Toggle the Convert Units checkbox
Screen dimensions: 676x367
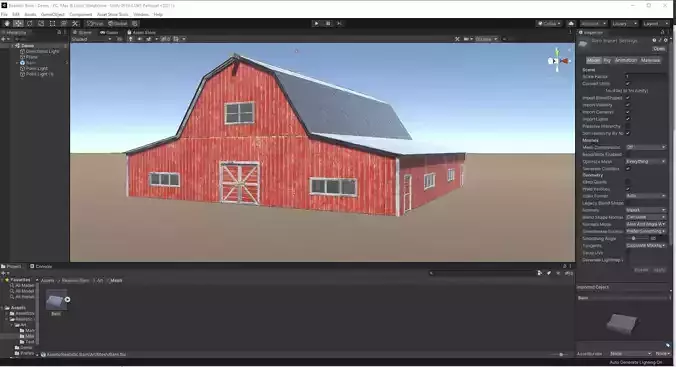coord(628,84)
